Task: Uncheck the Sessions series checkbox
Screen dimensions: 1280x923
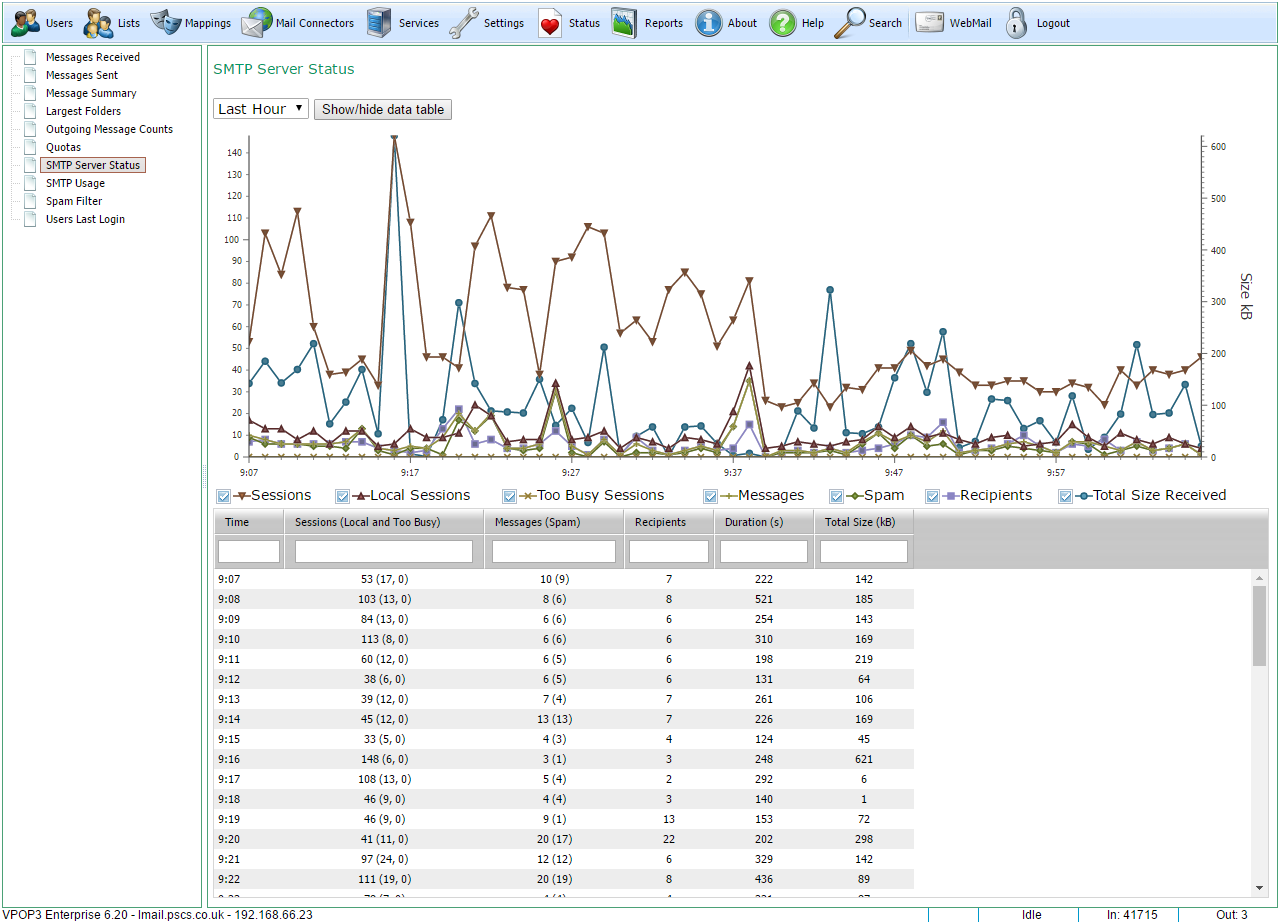Action: point(224,496)
